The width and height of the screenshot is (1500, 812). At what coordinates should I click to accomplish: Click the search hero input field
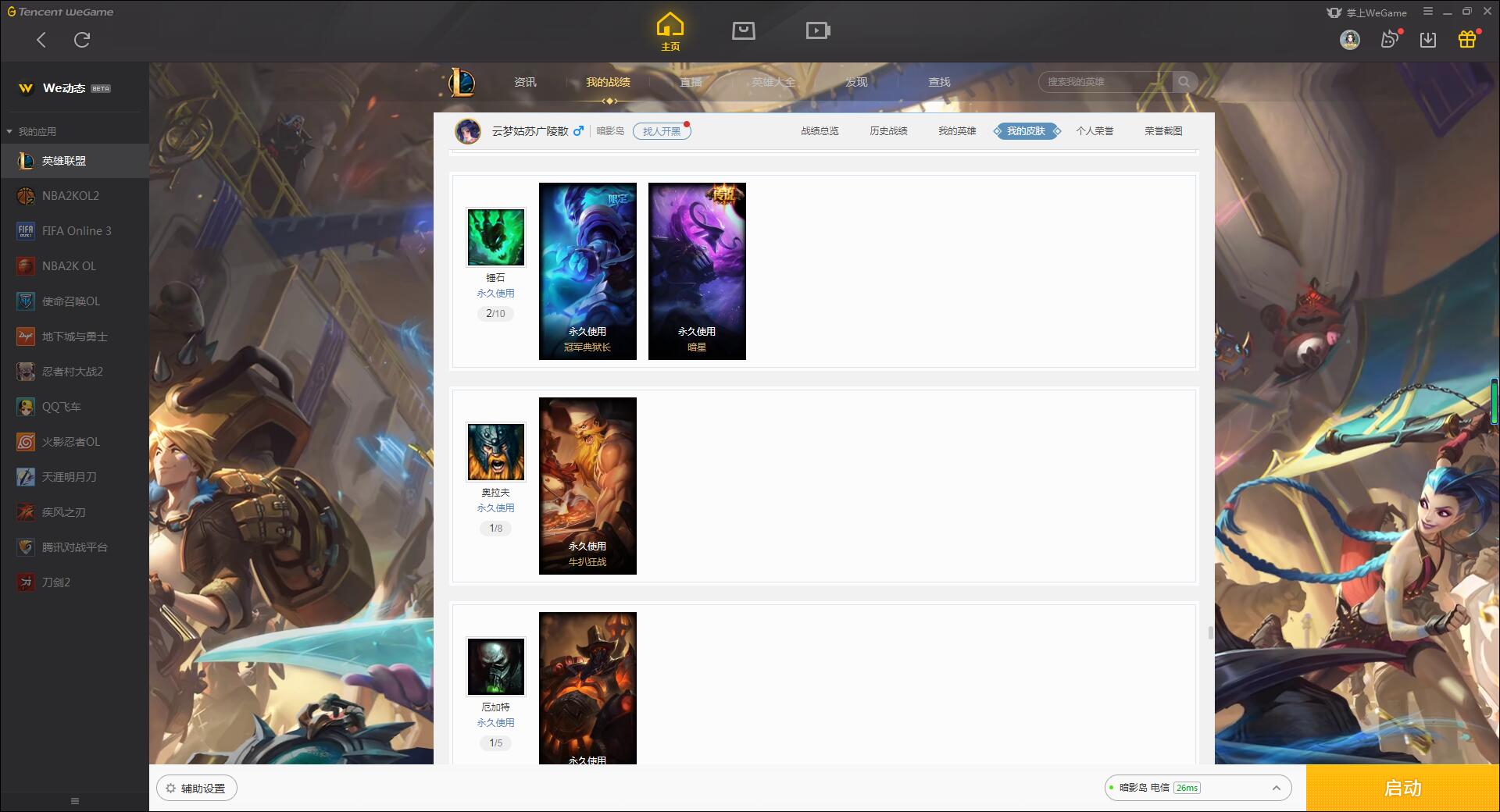1105,82
